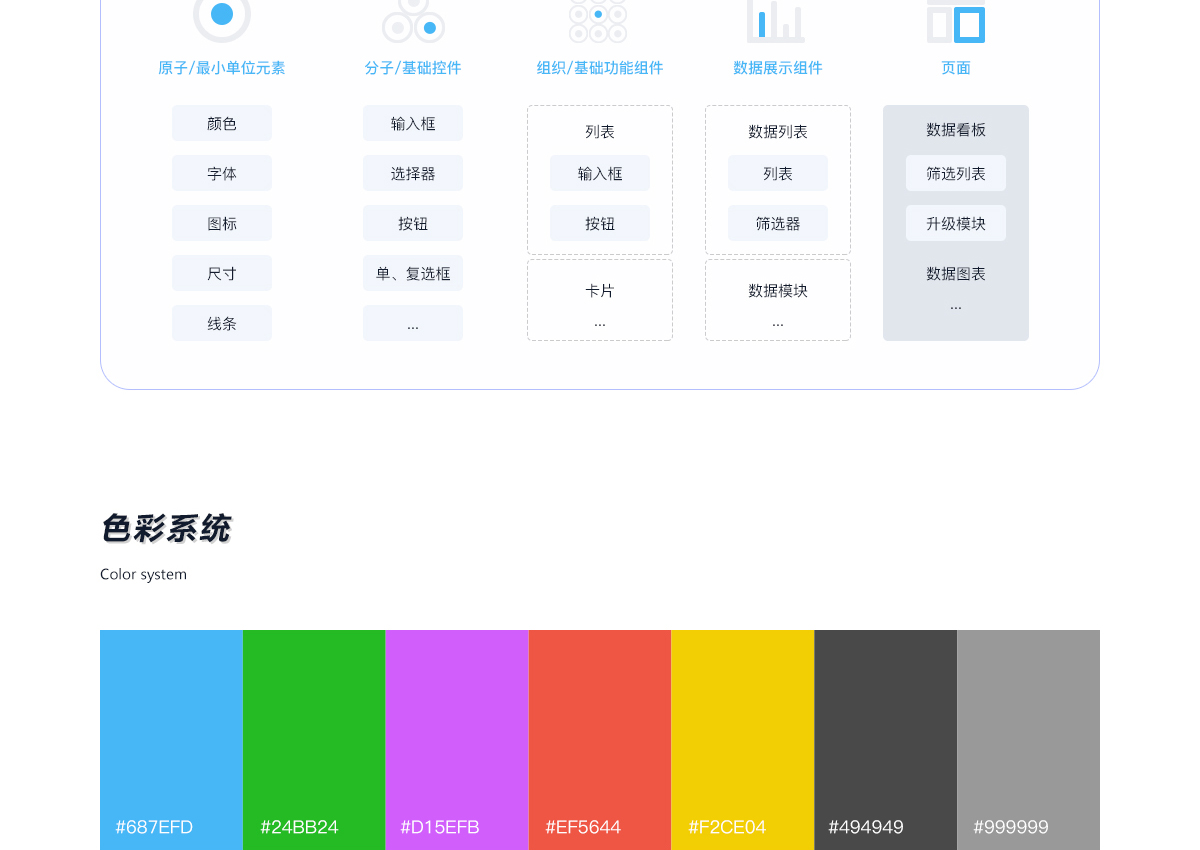
Task: Click the 列表 pill under 数据列表
Action: [x=778, y=173]
